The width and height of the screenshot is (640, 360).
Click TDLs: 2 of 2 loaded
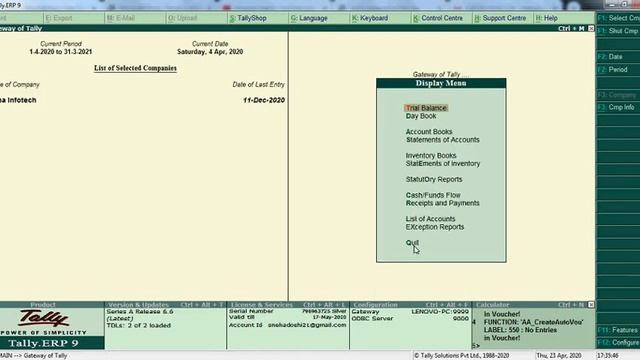[x=138, y=325]
